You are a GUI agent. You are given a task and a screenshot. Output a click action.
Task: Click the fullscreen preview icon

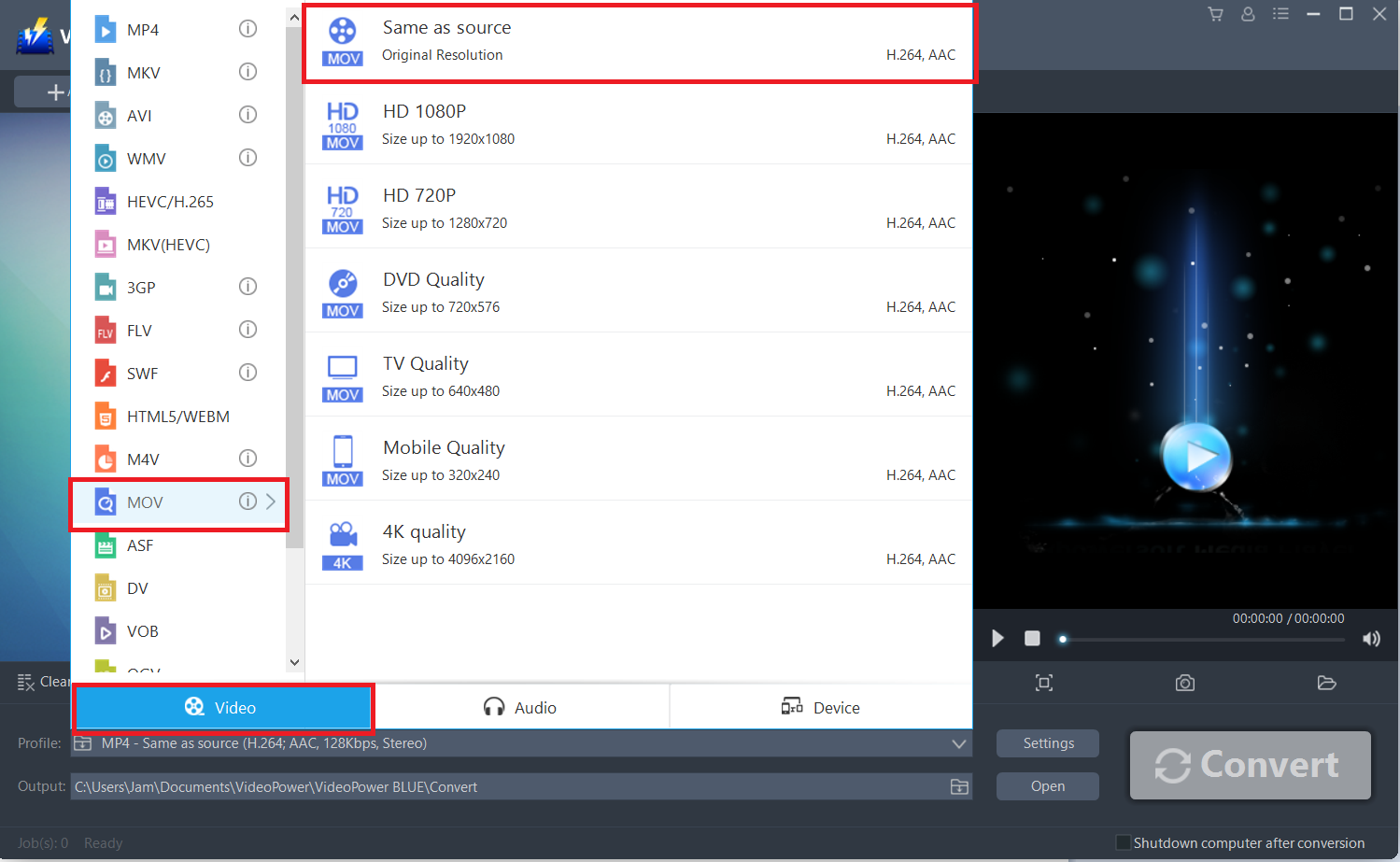tap(1044, 683)
